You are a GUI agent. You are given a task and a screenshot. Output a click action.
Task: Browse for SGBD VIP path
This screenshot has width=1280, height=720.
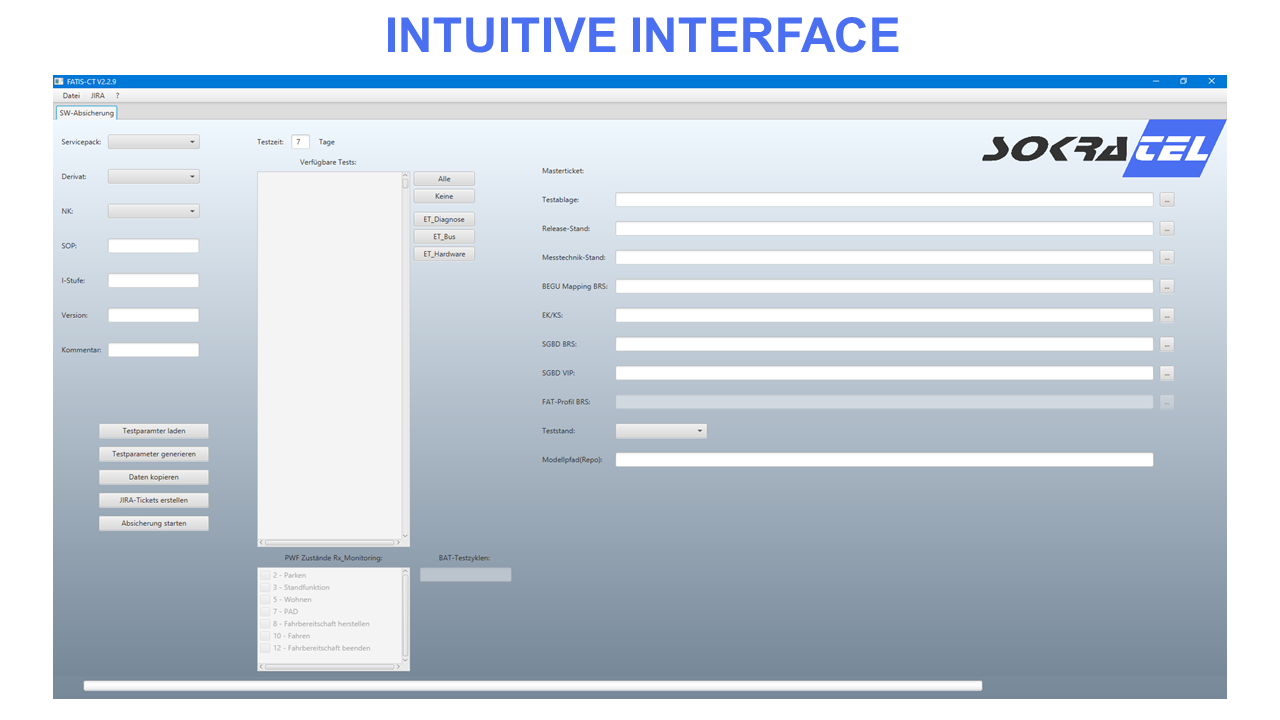pyautogui.click(x=1167, y=373)
